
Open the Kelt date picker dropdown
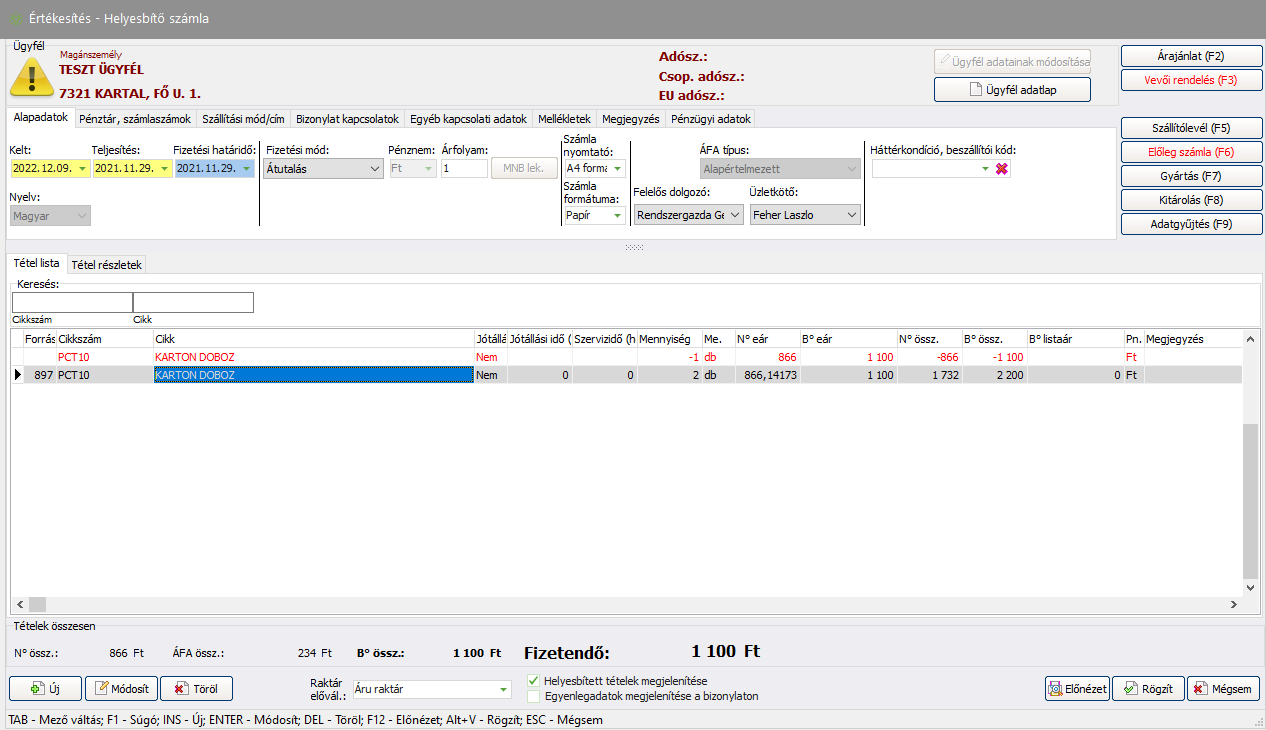[x=81, y=169]
